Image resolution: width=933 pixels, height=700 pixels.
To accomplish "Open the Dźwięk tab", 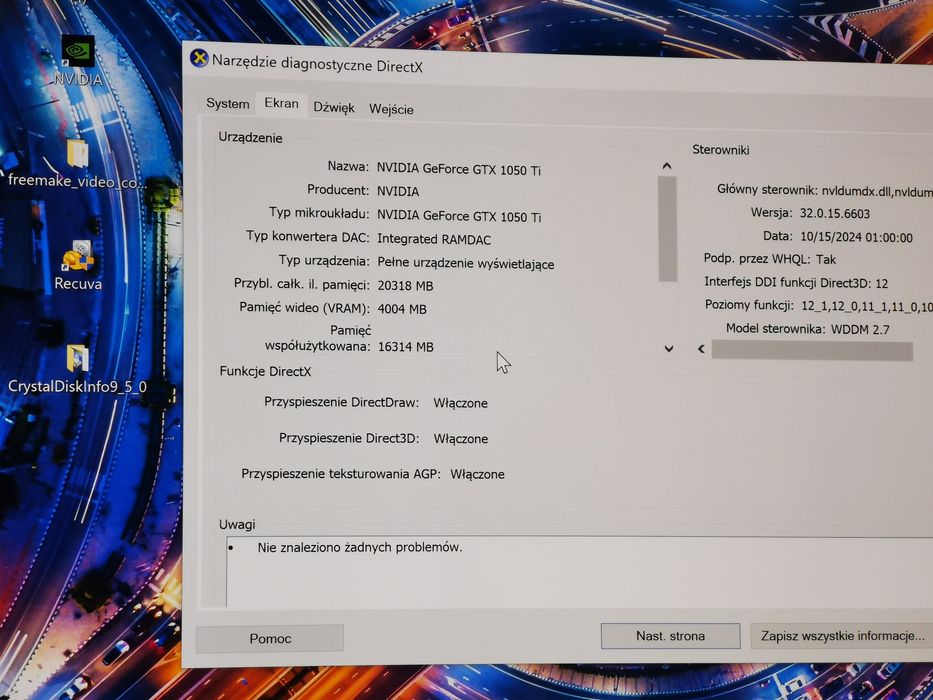I will (334, 107).
